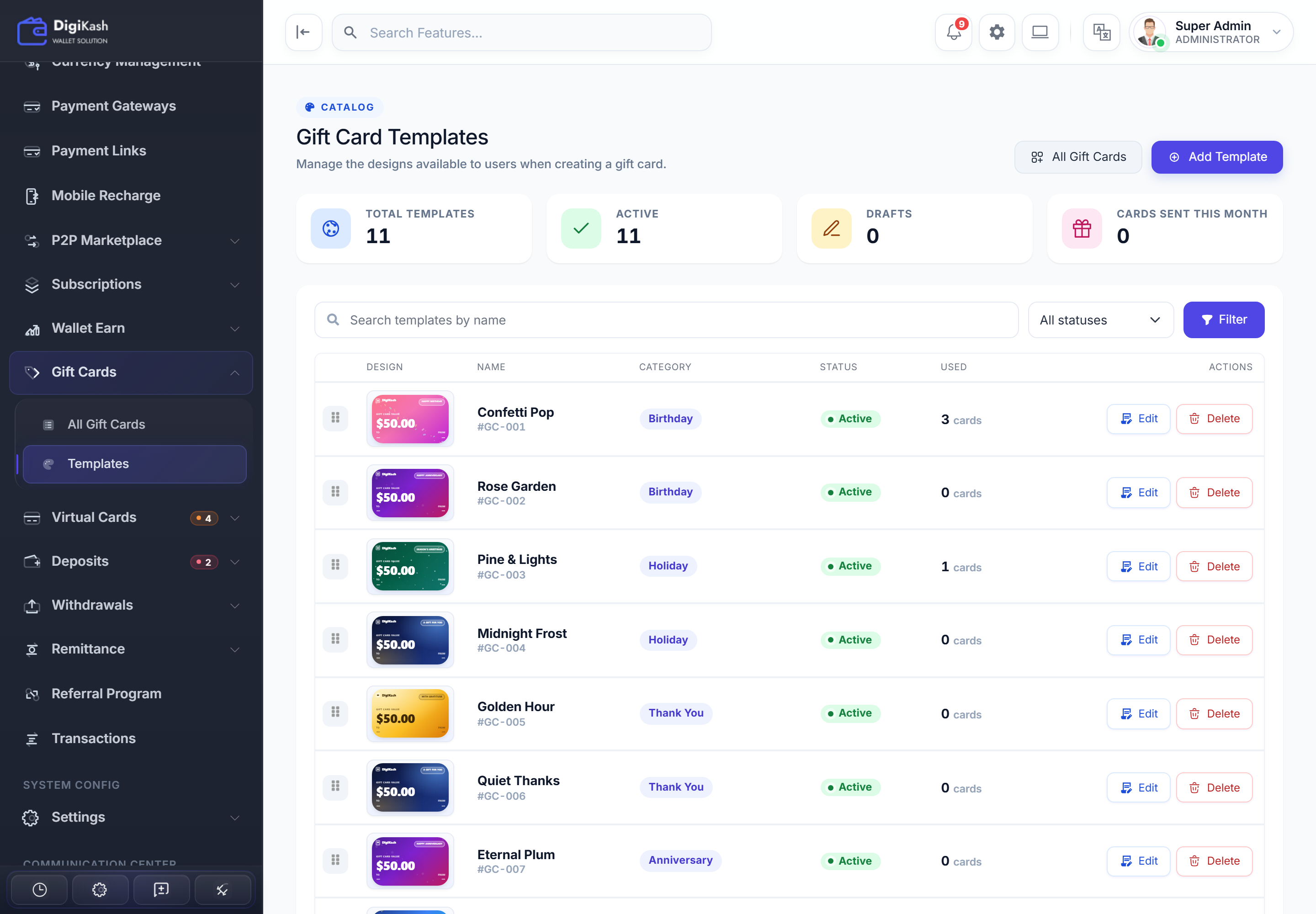Edit the Midnight Frost template

(x=1138, y=640)
